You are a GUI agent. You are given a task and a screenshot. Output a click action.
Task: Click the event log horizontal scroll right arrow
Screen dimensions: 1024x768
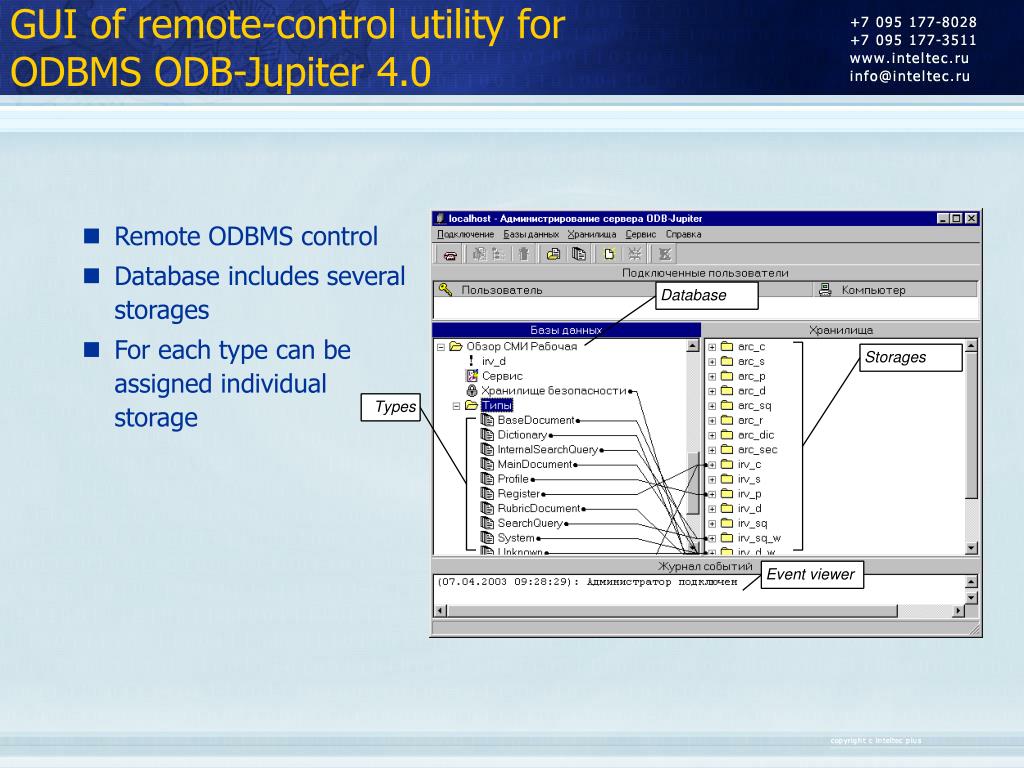(x=958, y=611)
